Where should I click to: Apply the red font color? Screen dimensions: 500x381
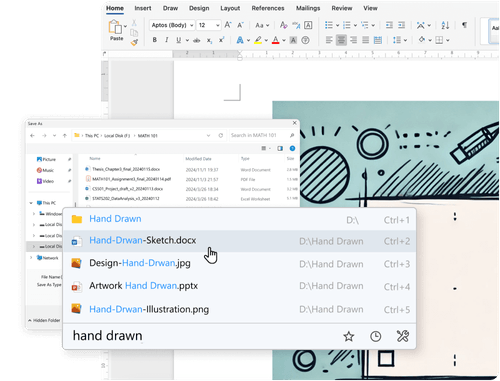coord(275,40)
